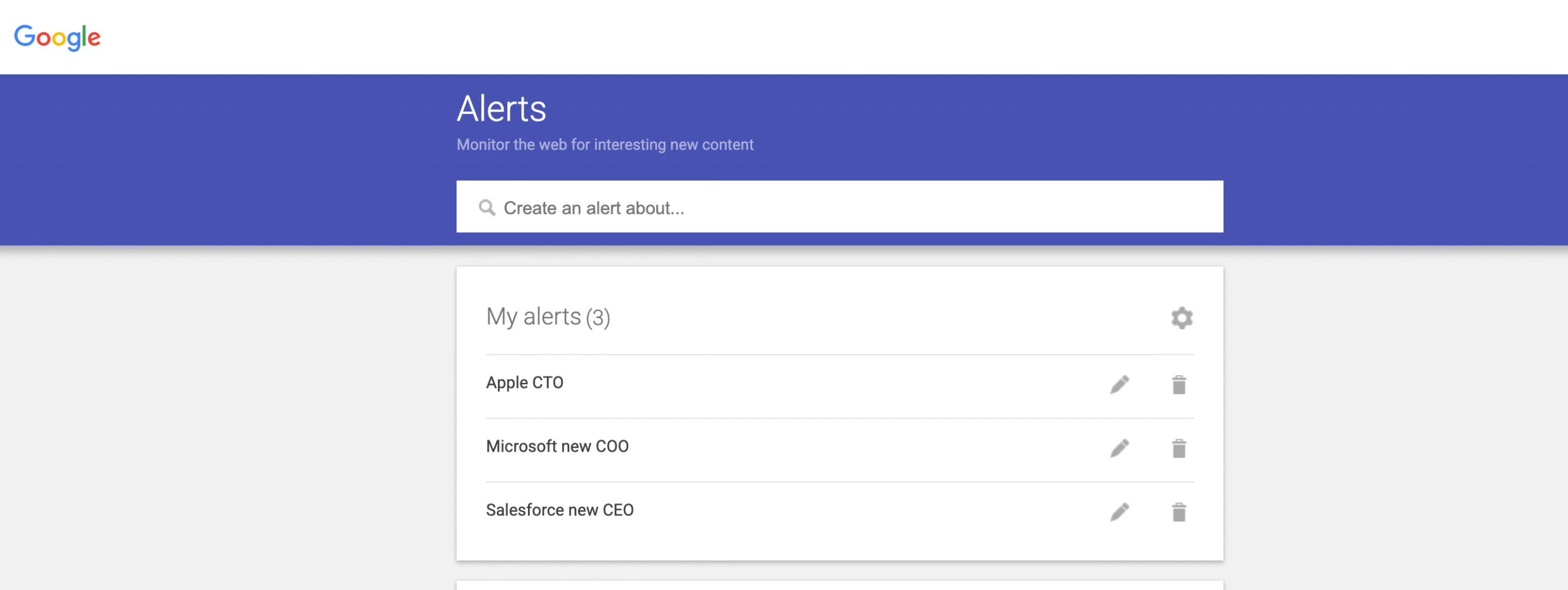Delete the Apple CTO alert
This screenshot has width=1568, height=590.
click(1180, 384)
